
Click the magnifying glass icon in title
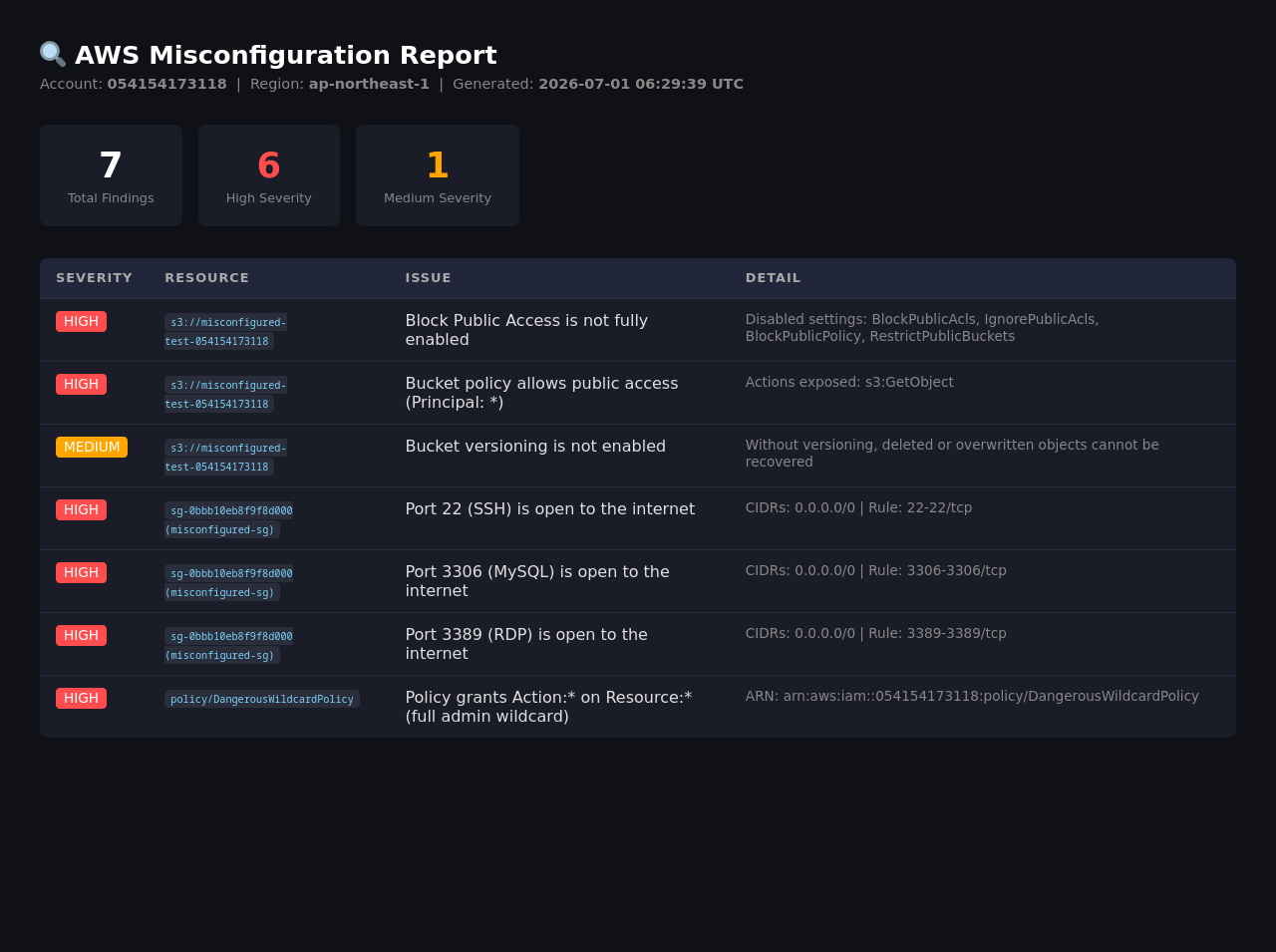tap(53, 55)
